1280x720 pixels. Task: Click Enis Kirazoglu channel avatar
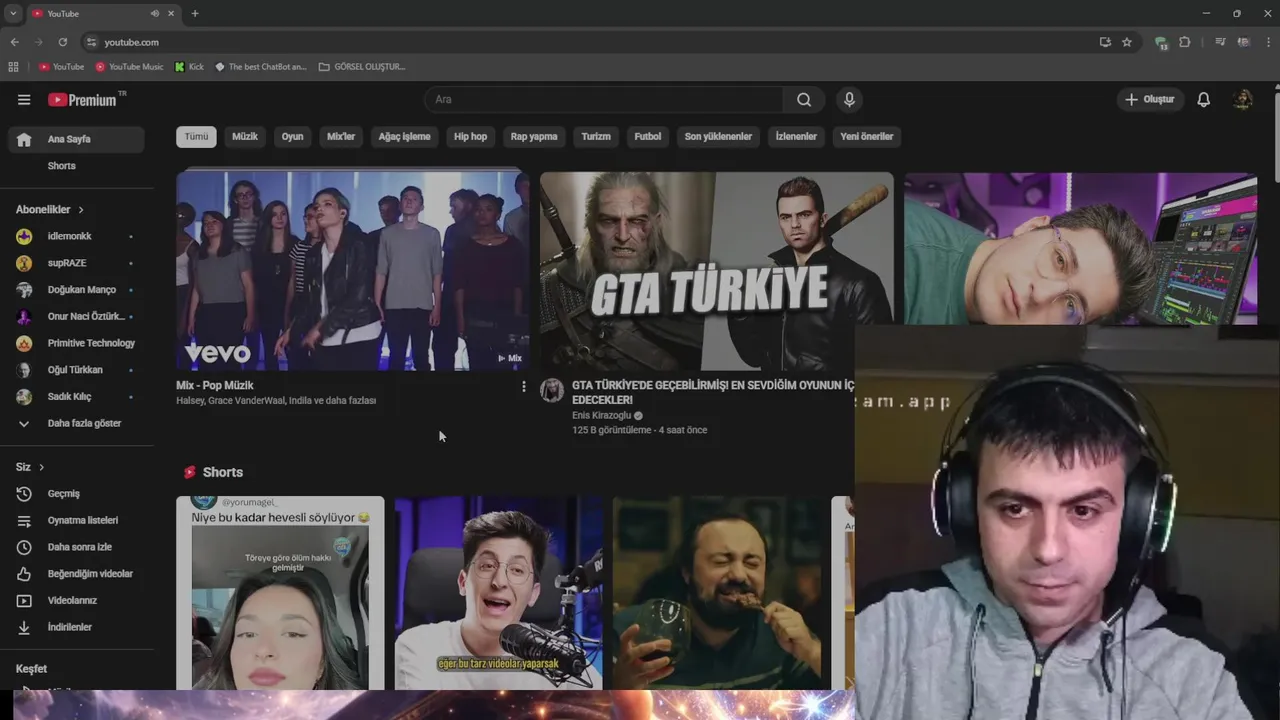(552, 390)
